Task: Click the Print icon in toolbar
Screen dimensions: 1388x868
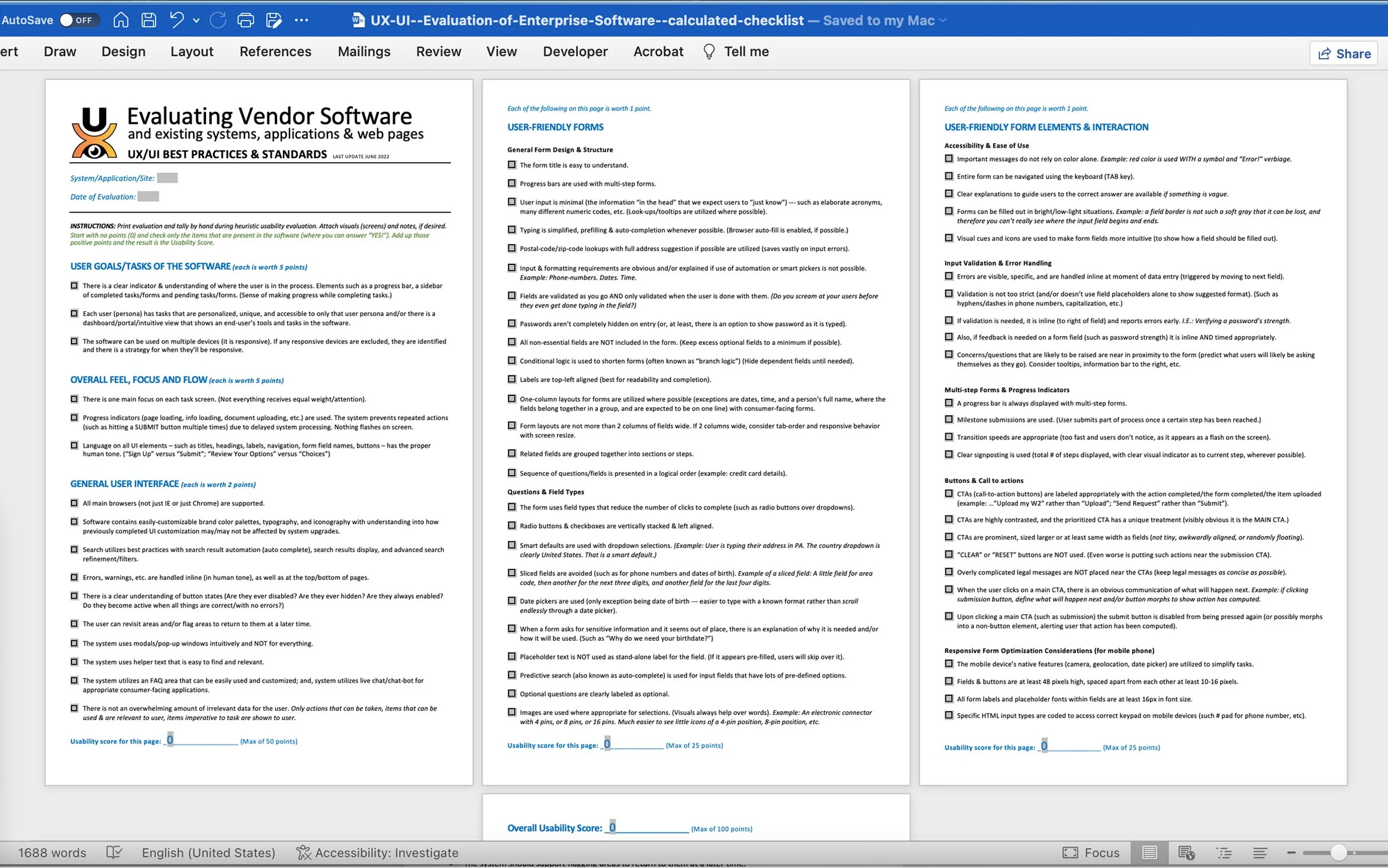Action: (245, 20)
